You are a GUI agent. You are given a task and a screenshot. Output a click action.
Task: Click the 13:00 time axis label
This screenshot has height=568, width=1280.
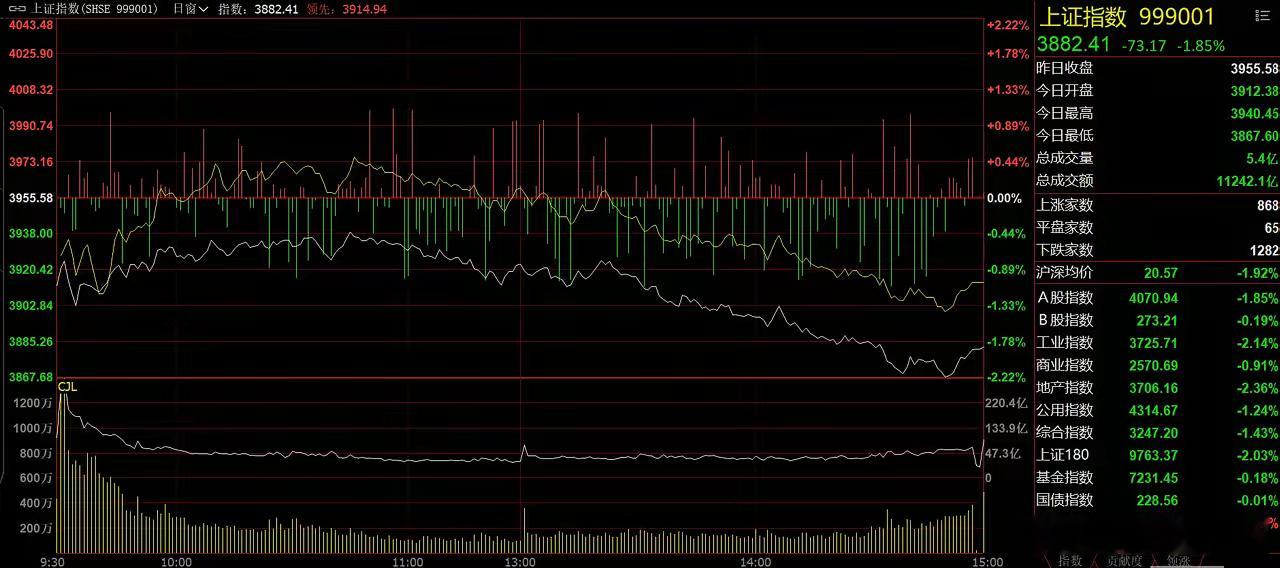[x=522, y=561]
